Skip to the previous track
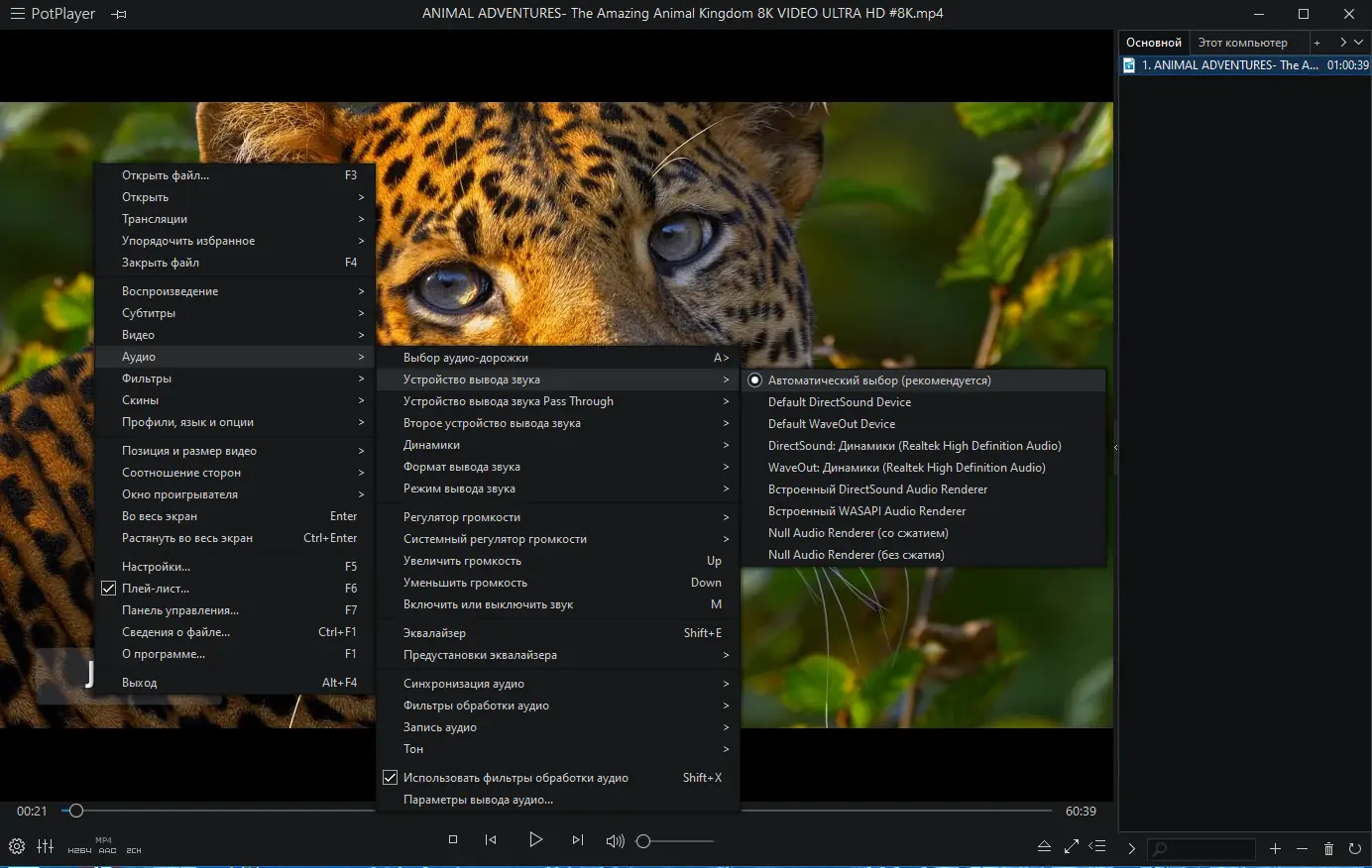Screen dimensions: 1372x868 click(x=491, y=840)
